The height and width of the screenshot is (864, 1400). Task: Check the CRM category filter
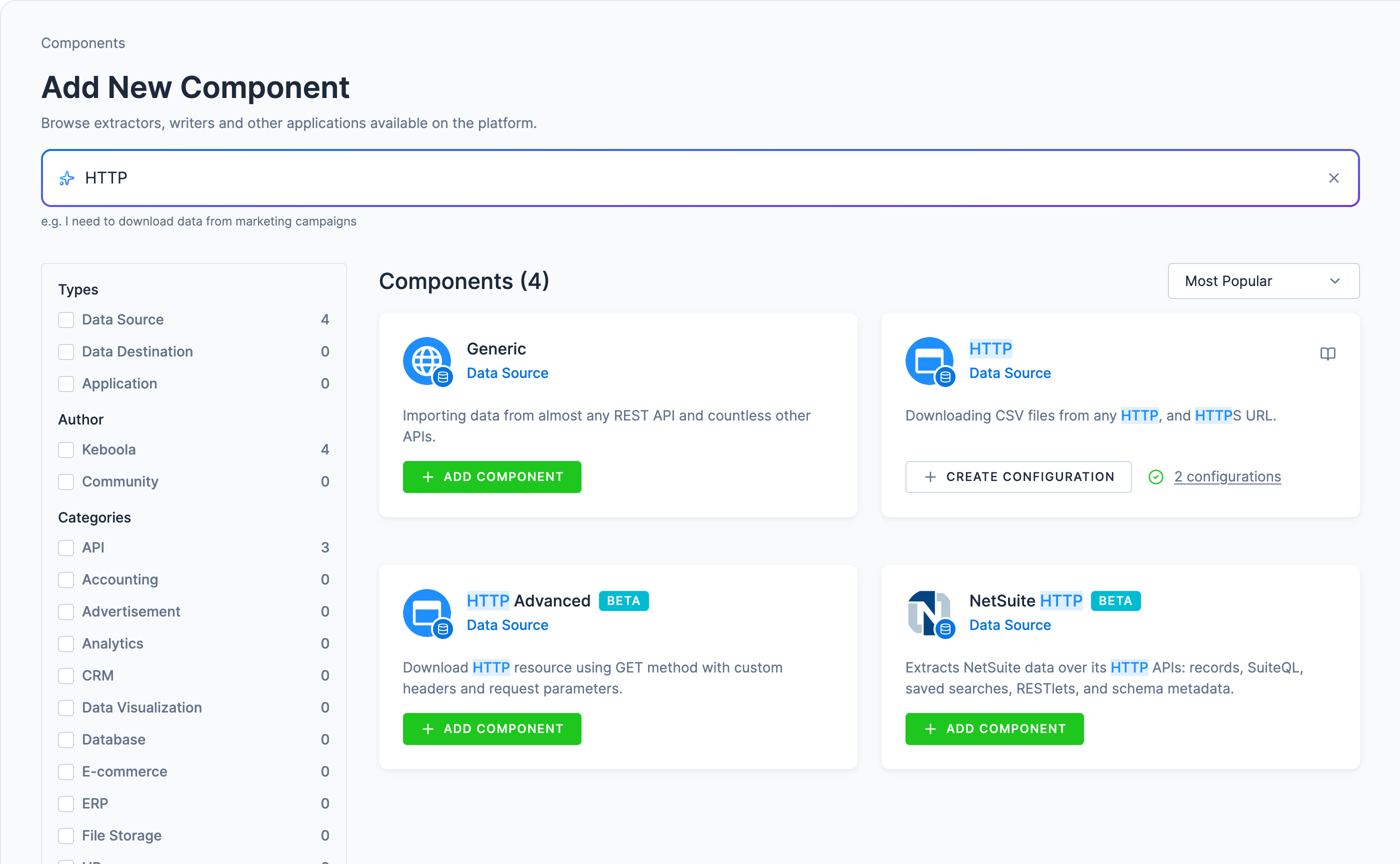[x=66, y=676]
